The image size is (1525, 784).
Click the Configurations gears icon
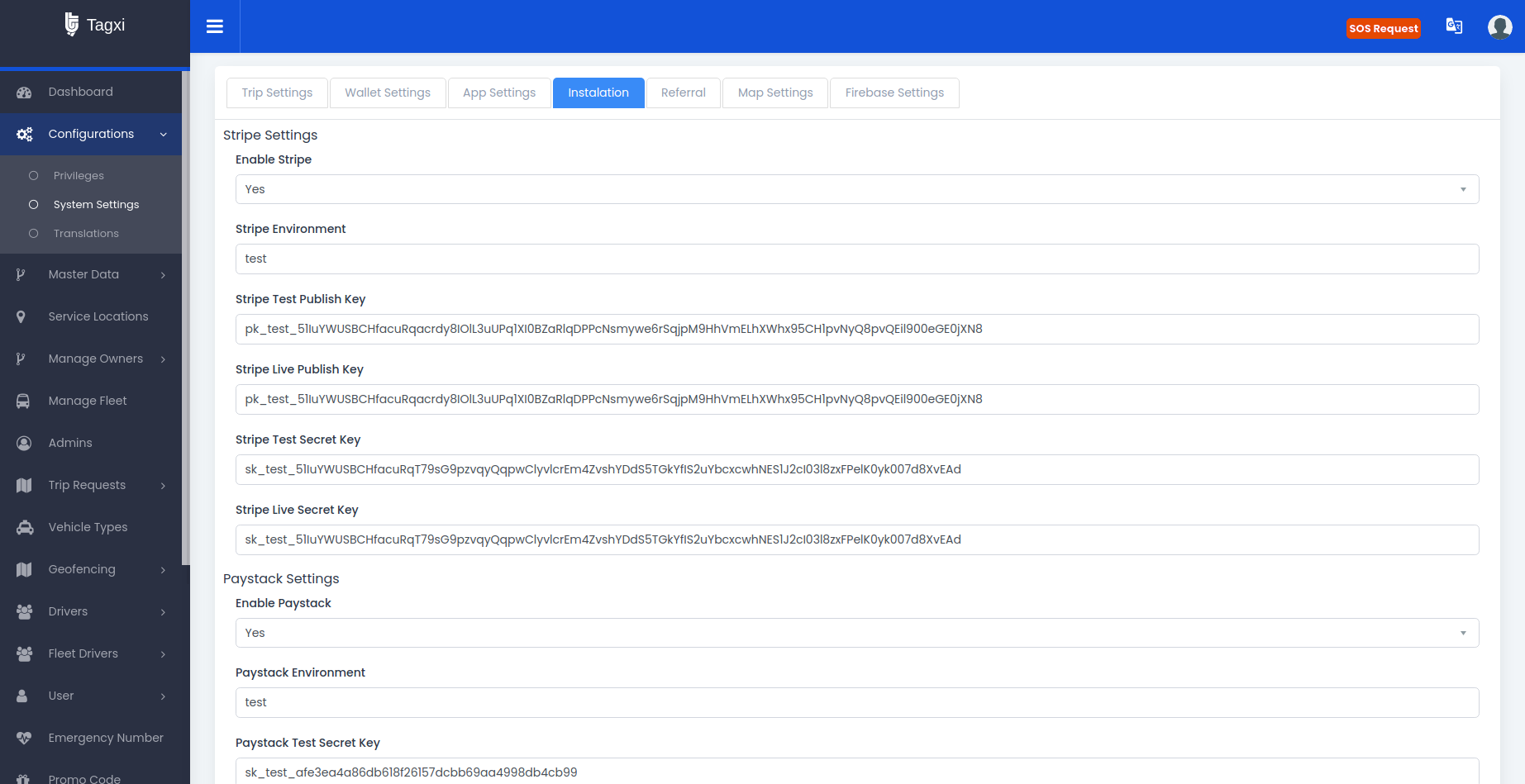tap(25, 135)
